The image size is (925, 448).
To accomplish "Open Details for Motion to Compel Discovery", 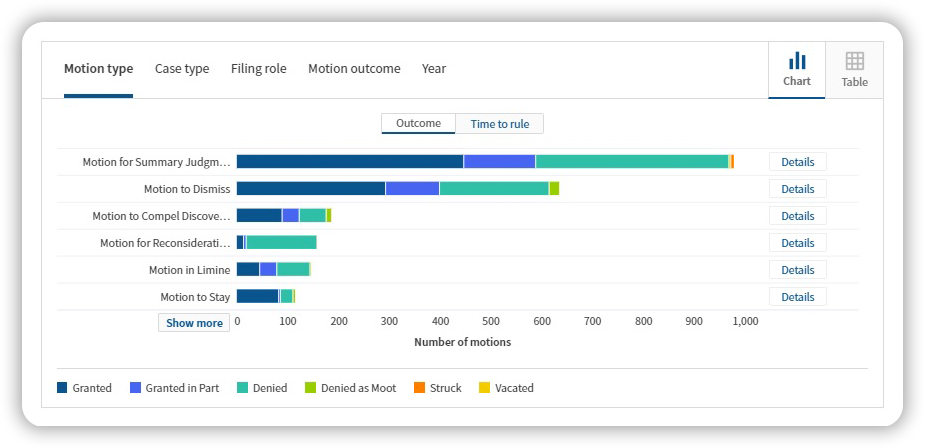I will point(797,216).
